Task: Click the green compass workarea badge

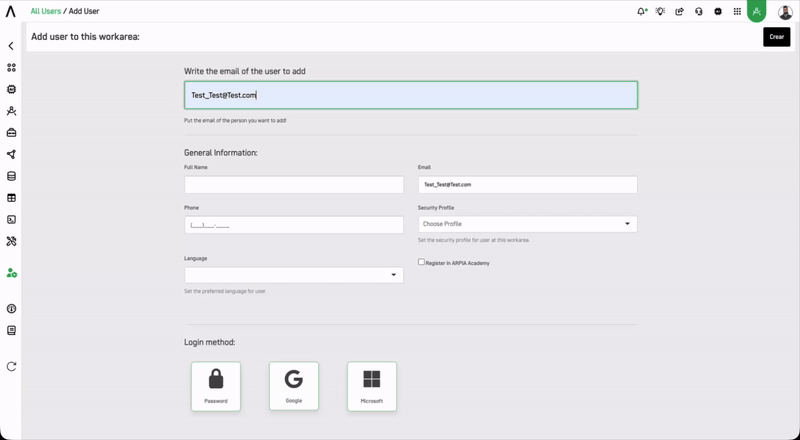Action: (x=757, y=11)
